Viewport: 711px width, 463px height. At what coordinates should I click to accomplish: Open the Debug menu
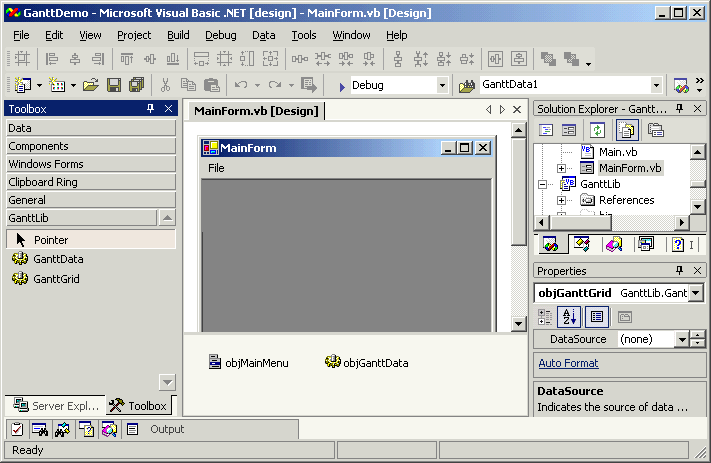click(220, 35)
